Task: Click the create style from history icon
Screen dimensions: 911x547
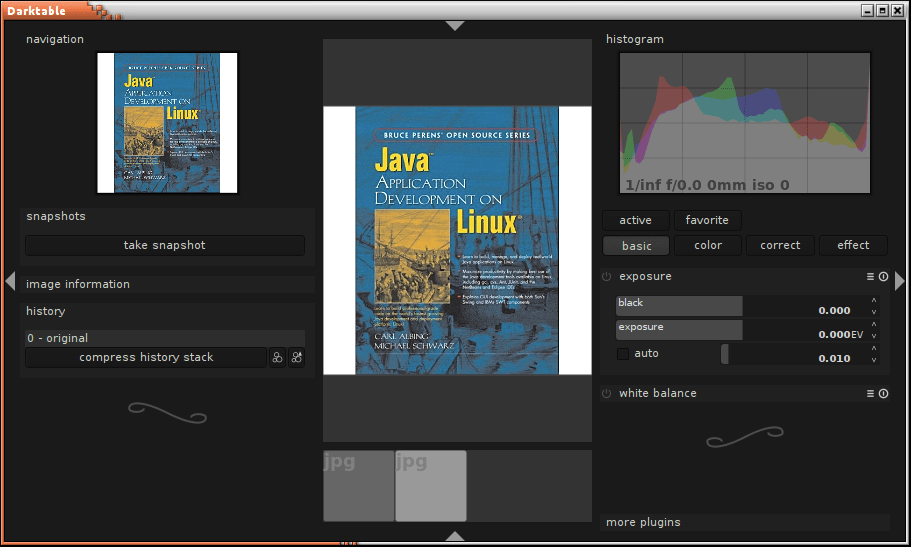Action: point(278,357)
